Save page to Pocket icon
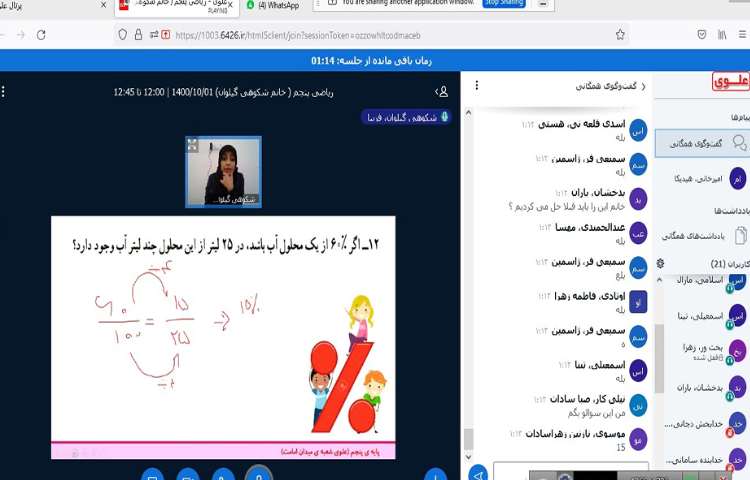Screen dimensions: 750x480 (x=702, y=34)
